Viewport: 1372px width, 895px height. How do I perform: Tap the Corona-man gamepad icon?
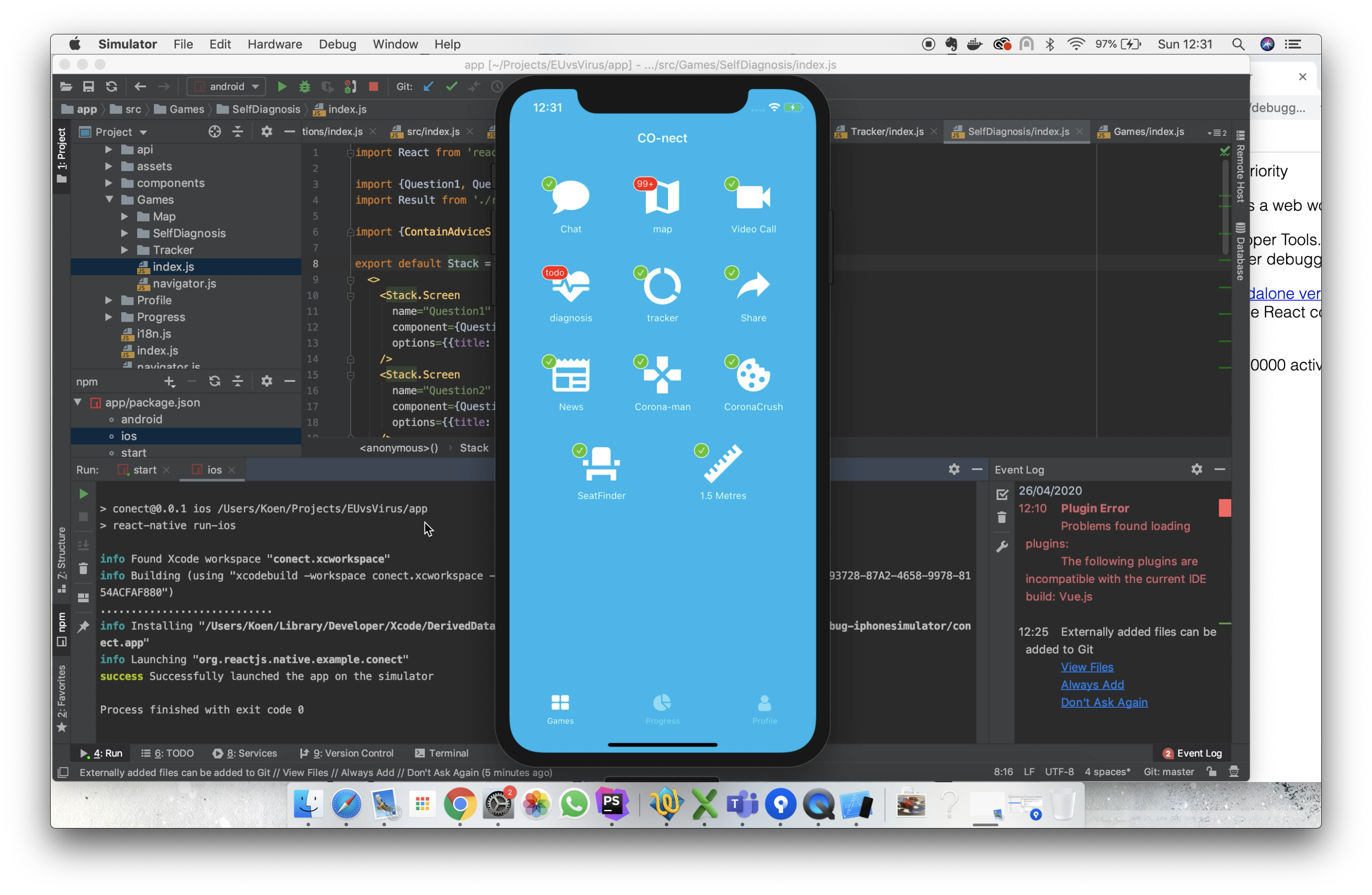click(662, 375)
